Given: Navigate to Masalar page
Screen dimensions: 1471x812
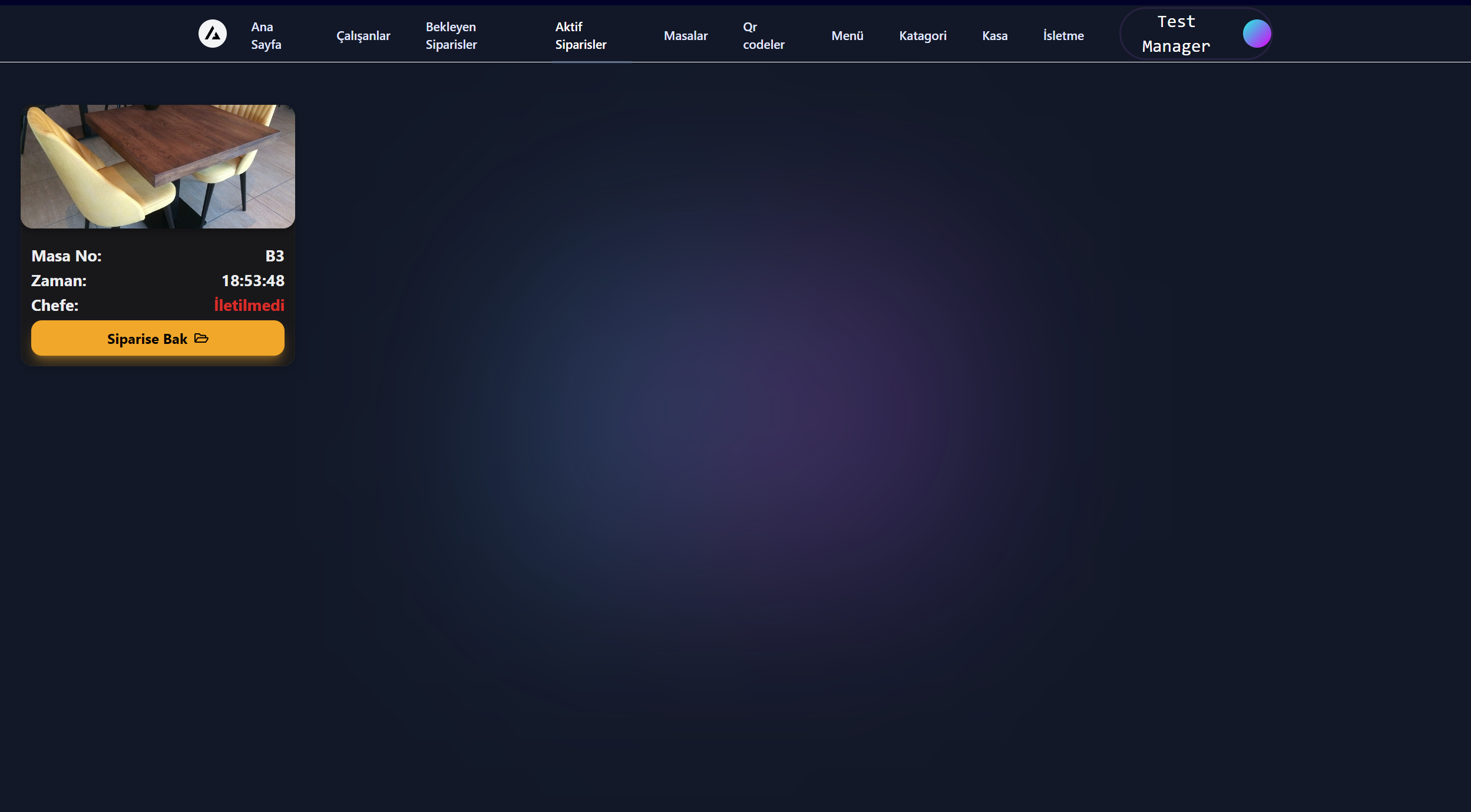Looking at the screenshot, I should point(686,36).
